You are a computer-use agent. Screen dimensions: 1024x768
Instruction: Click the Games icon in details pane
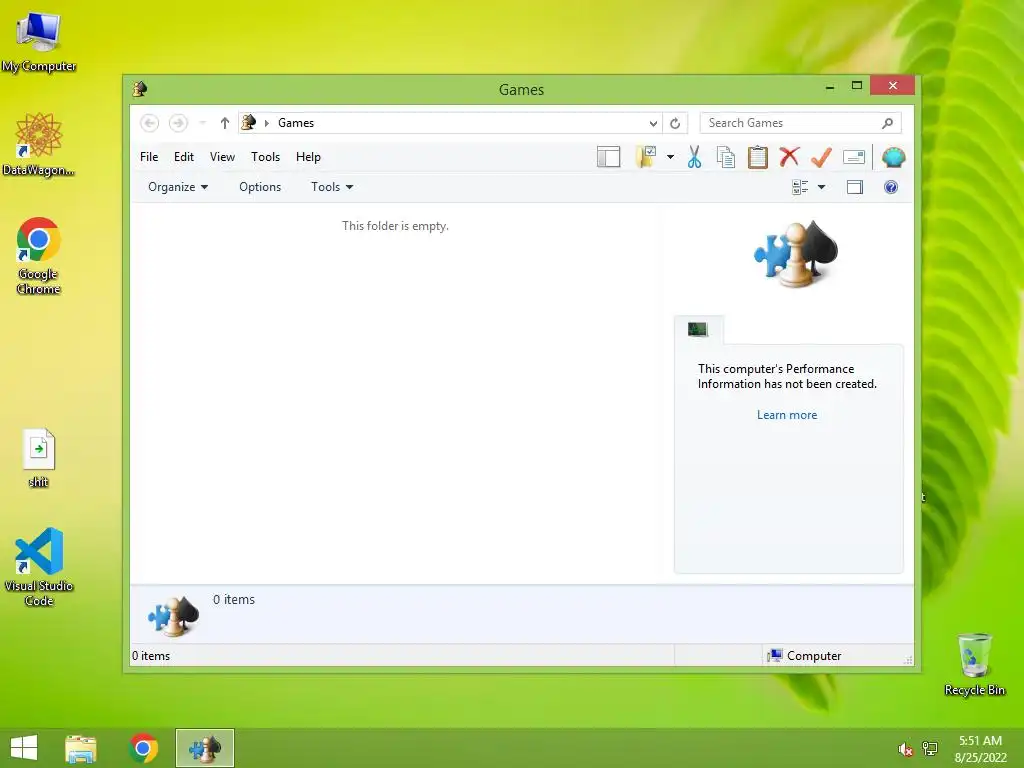tap(173, 615)
